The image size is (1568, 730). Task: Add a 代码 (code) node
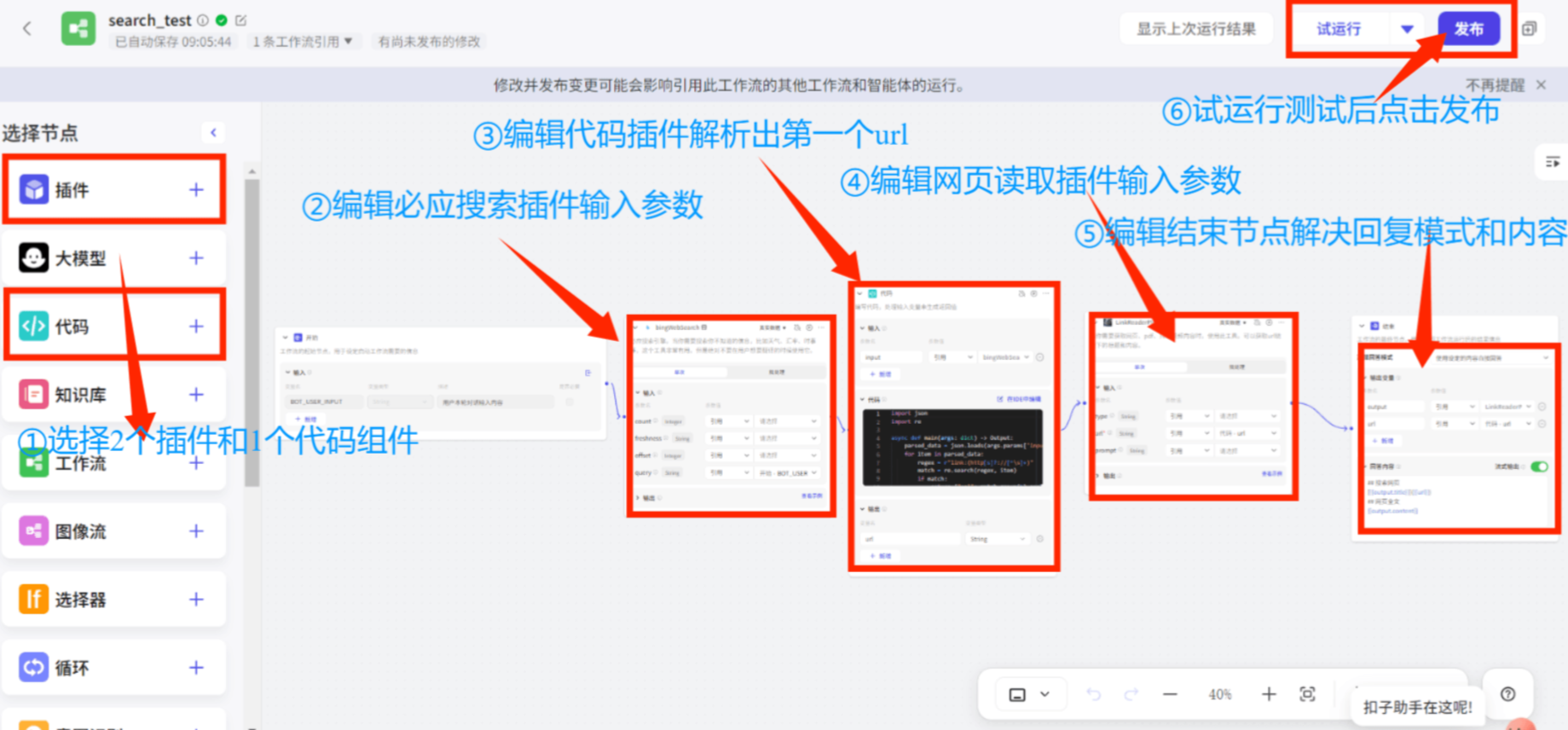196,326
